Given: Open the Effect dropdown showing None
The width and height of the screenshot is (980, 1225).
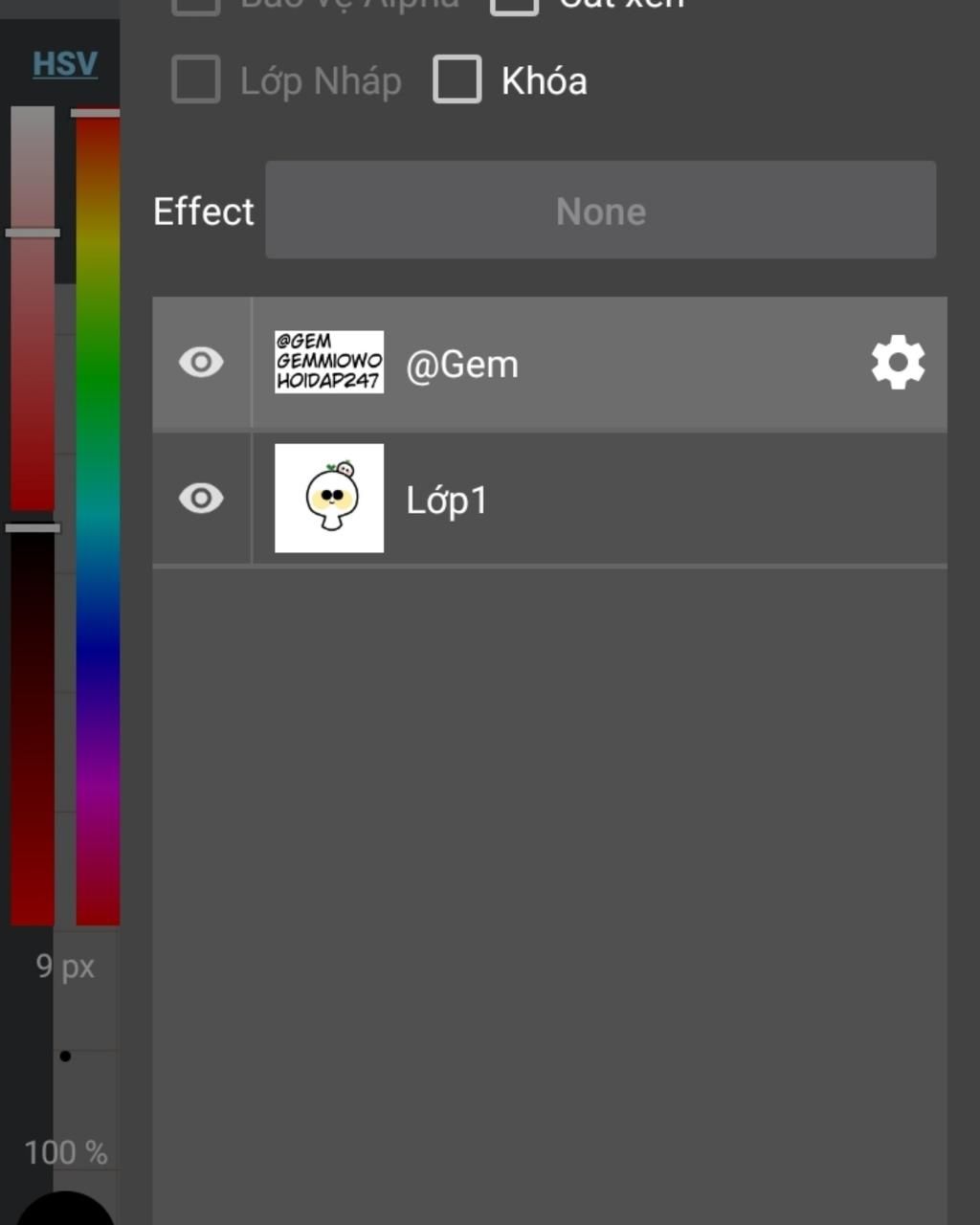Looking at the screenshot, I should (x=601, y=210).
